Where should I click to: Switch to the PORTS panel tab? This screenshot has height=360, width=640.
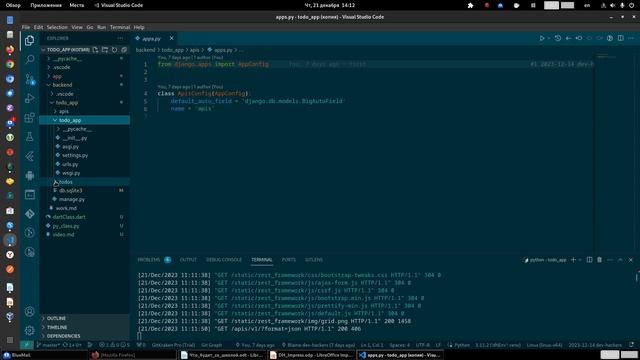pos(289,260)
